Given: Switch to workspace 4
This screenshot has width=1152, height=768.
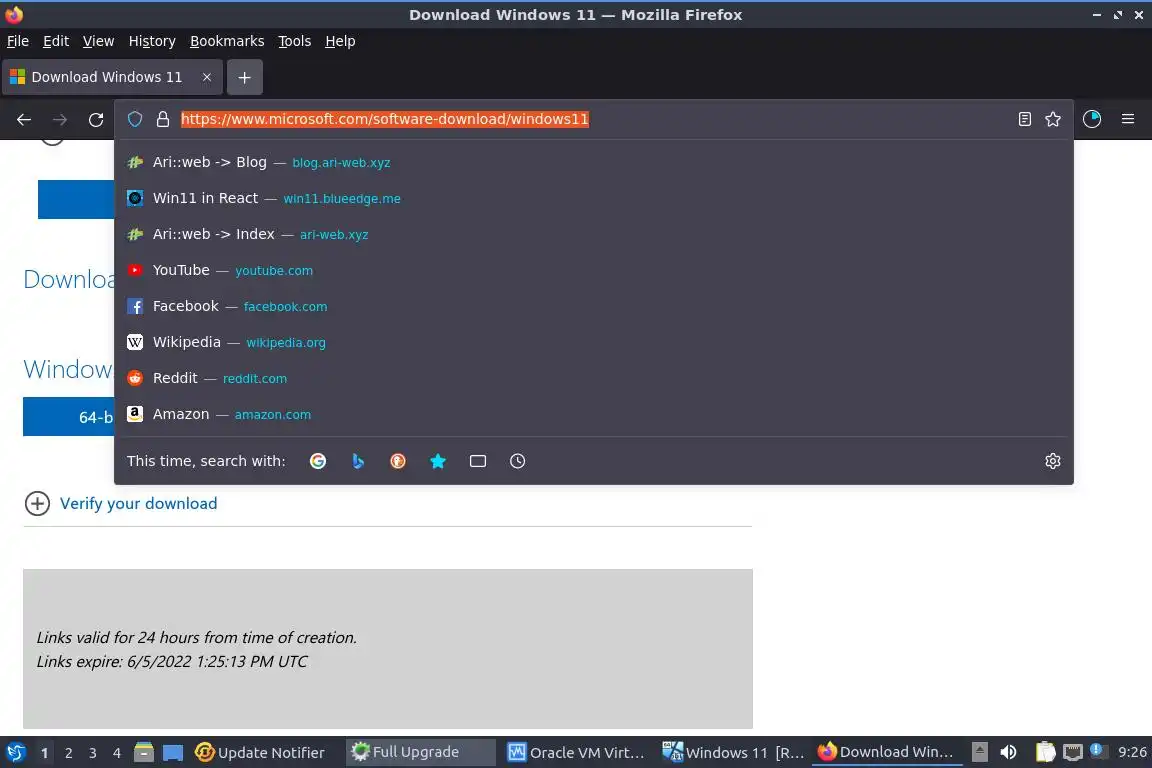Looking at the screenshot, I should tap(117, 753).
